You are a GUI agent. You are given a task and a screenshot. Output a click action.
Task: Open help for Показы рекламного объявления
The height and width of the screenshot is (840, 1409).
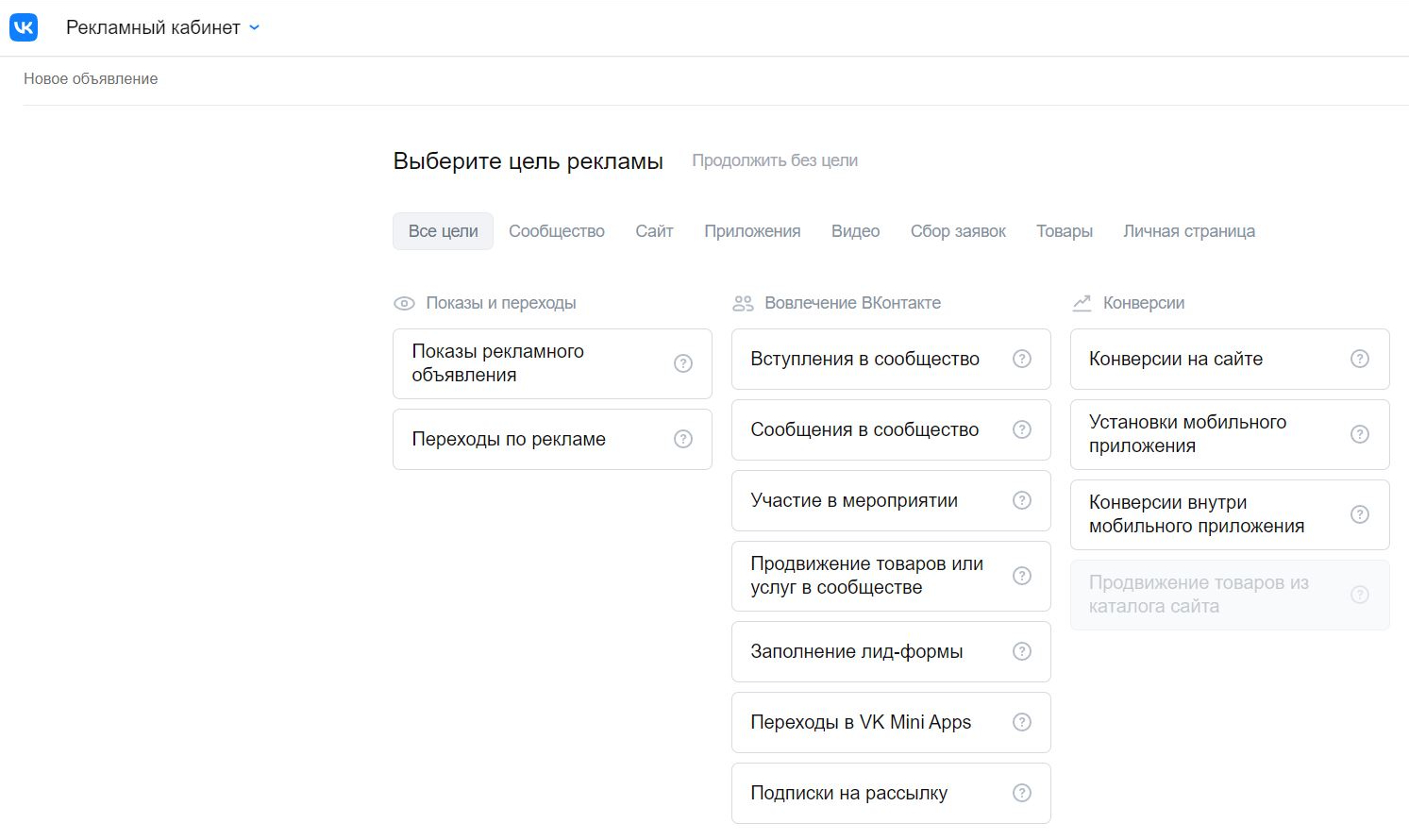(683, 363)
